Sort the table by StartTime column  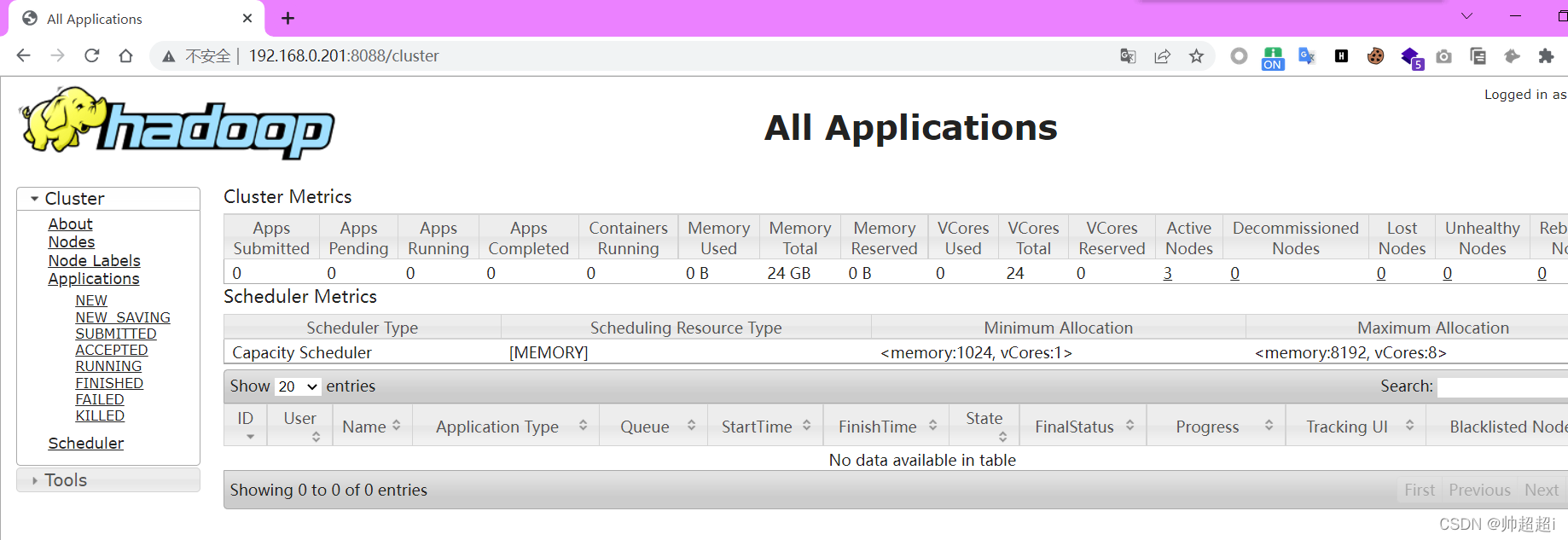click(x=765, y=426)
